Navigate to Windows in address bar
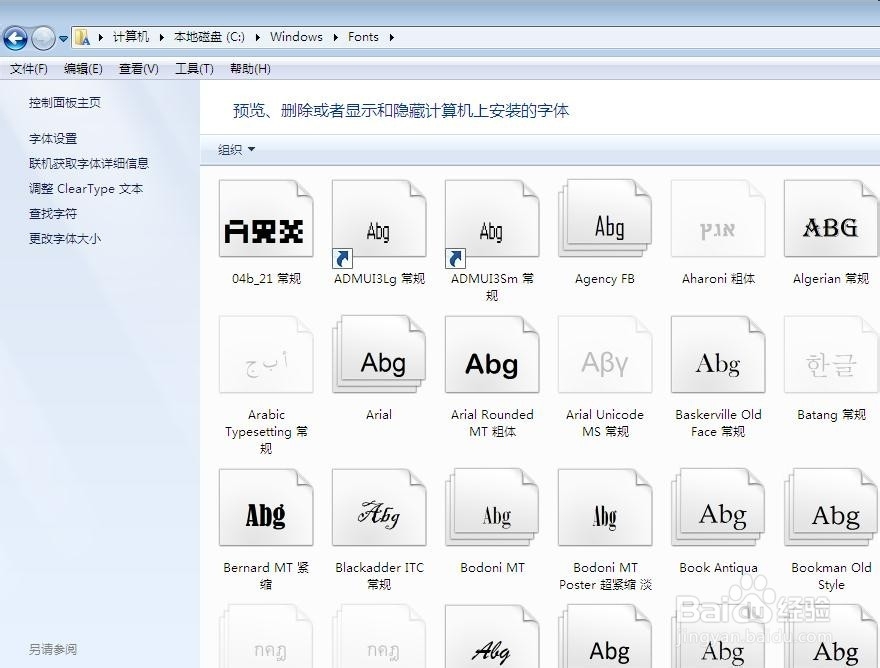Viewport: 880px width, 668px height. [x=296, y=37]
